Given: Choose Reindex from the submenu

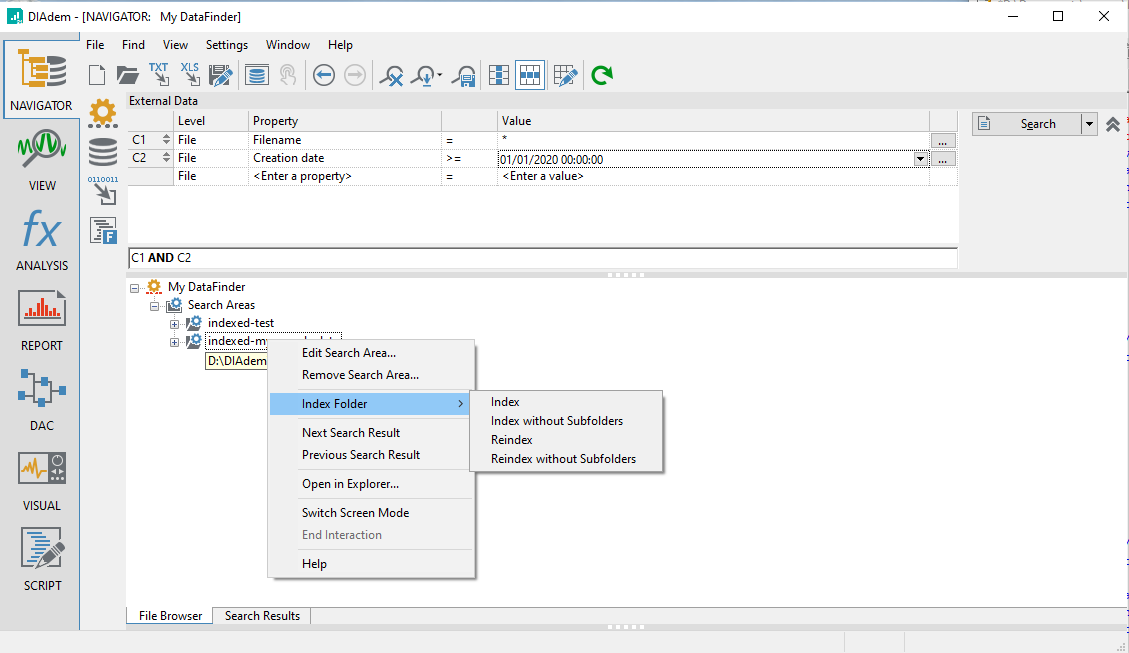Looking at the screenshot, I should tap(512, 440).
